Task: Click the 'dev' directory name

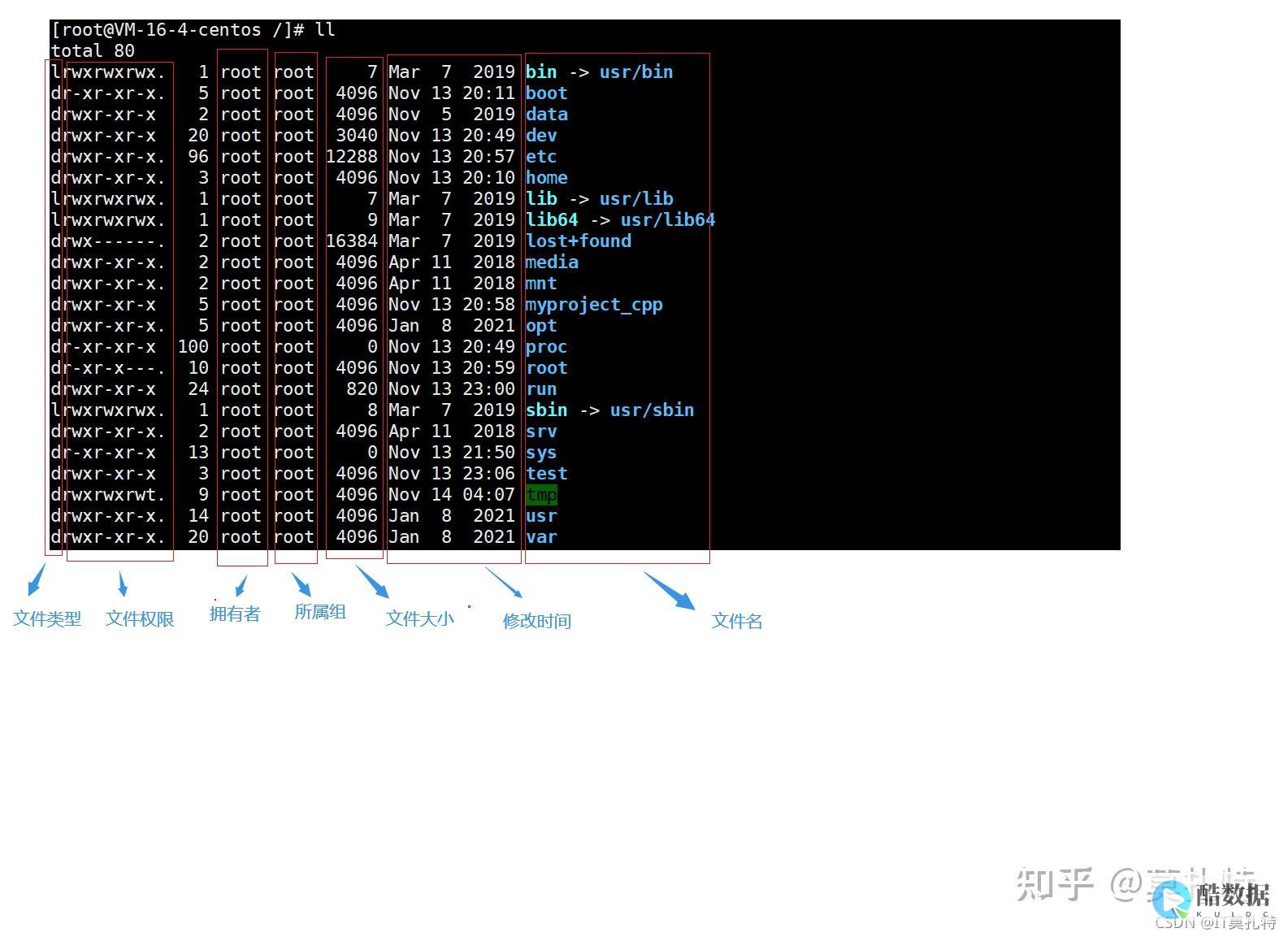Action: click(x=541, y=136)
